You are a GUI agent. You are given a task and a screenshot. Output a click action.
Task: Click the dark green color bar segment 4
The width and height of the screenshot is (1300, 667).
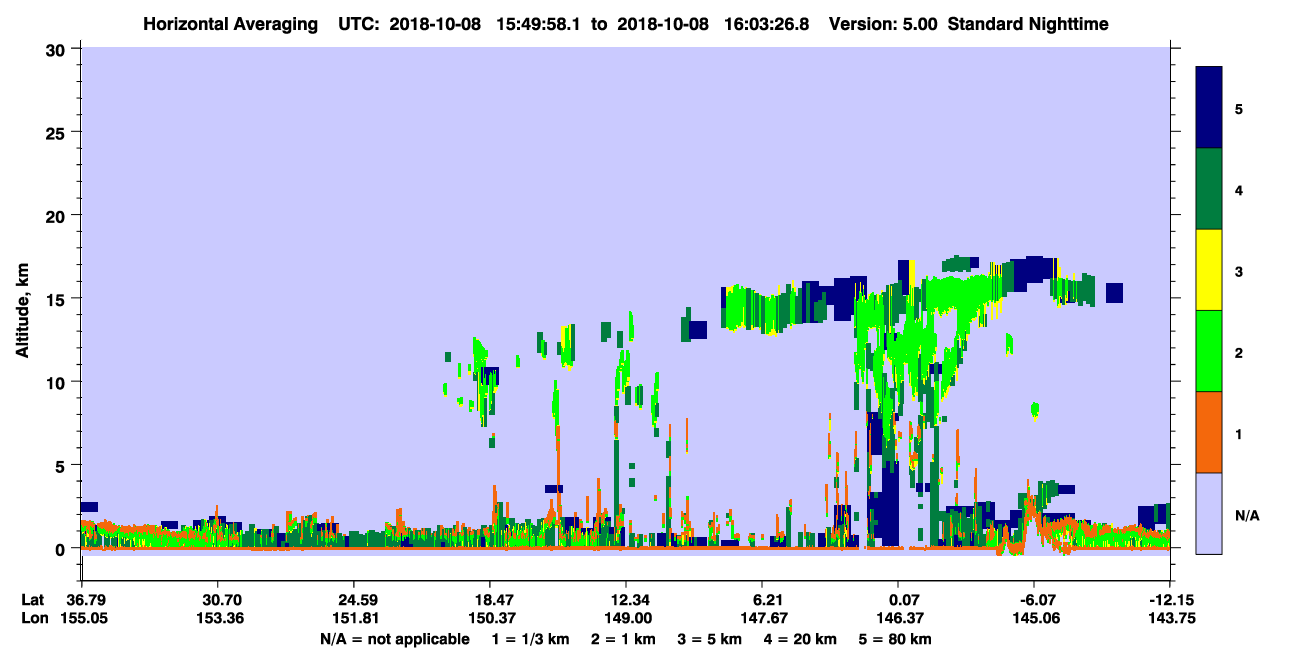(x=1209, y=189)
